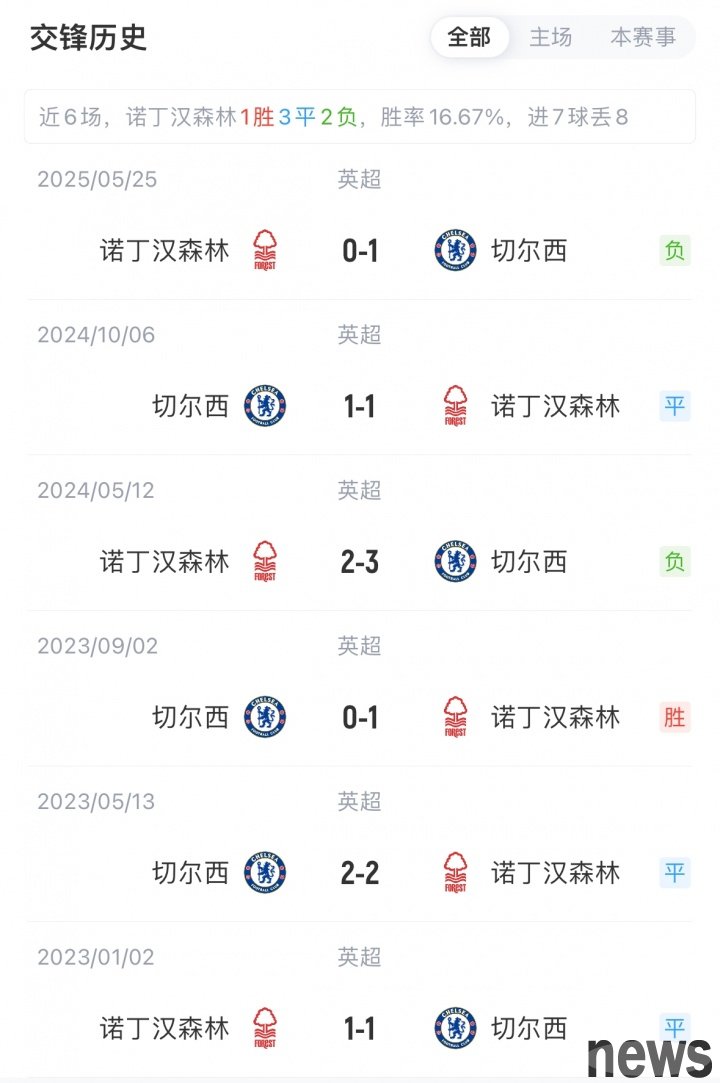Screen dimensions: 720x1083
Task: Open the 2-3 score on 2024/05/12
Action: tap(360, 562)
